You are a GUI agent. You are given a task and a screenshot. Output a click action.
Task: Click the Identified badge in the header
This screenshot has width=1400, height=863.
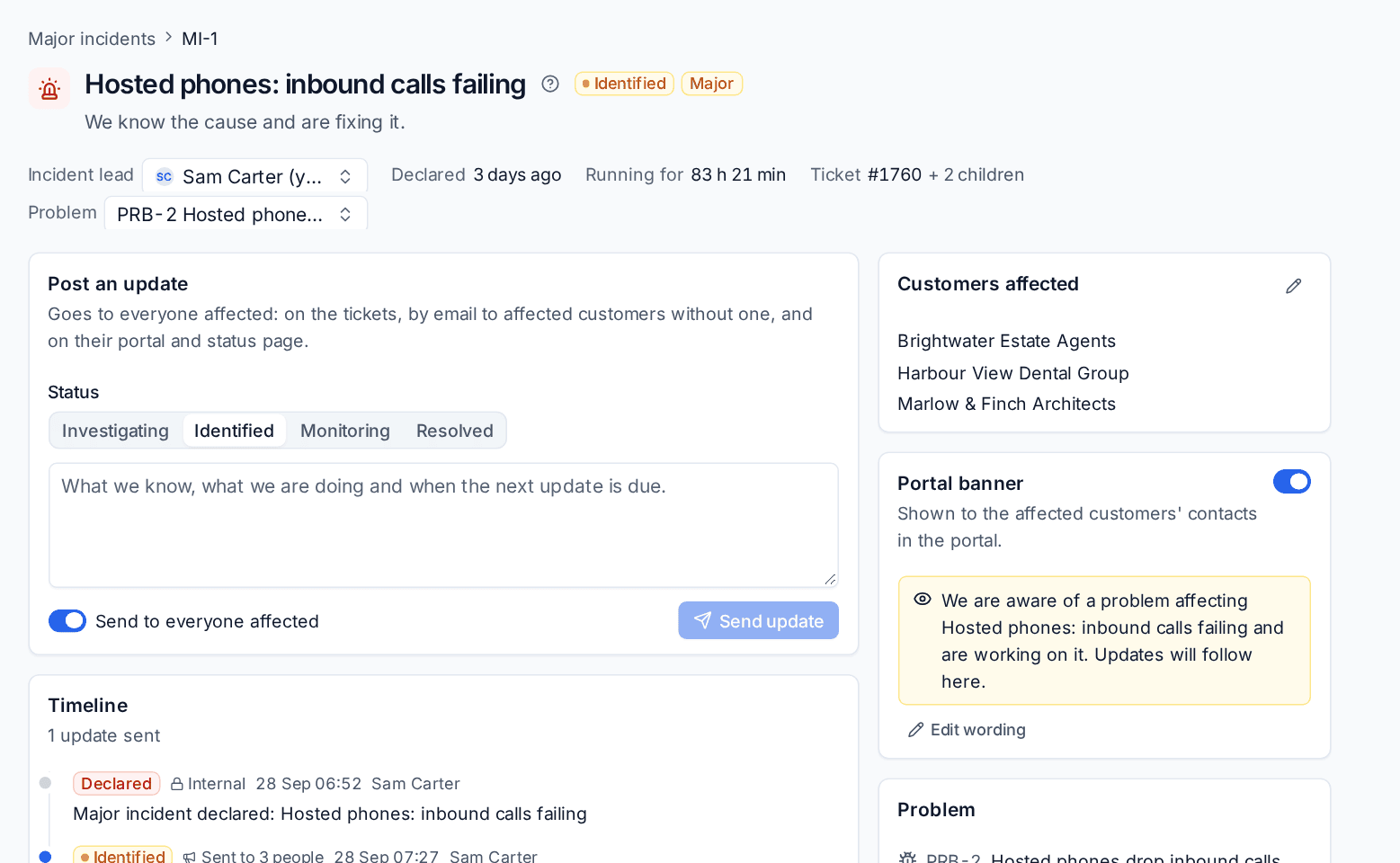[624, 84]
